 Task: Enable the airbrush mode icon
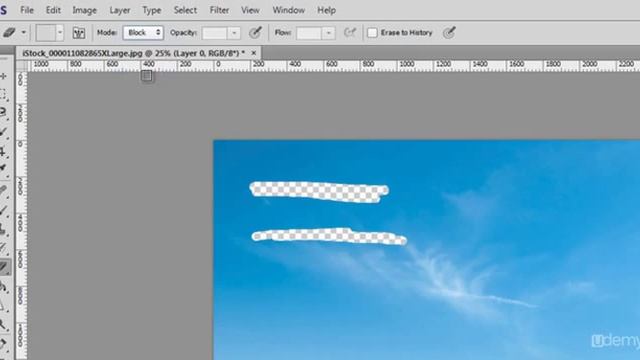click(x=350, y=33)
